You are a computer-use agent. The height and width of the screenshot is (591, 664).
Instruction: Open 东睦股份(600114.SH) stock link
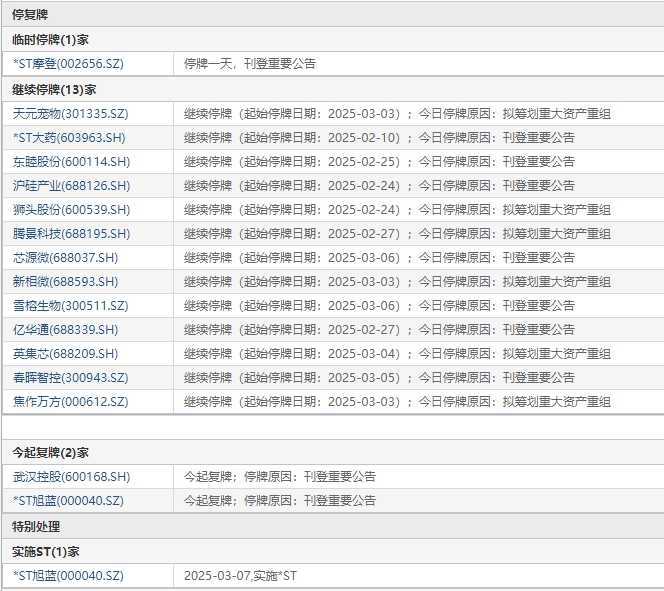pos(71,162)
